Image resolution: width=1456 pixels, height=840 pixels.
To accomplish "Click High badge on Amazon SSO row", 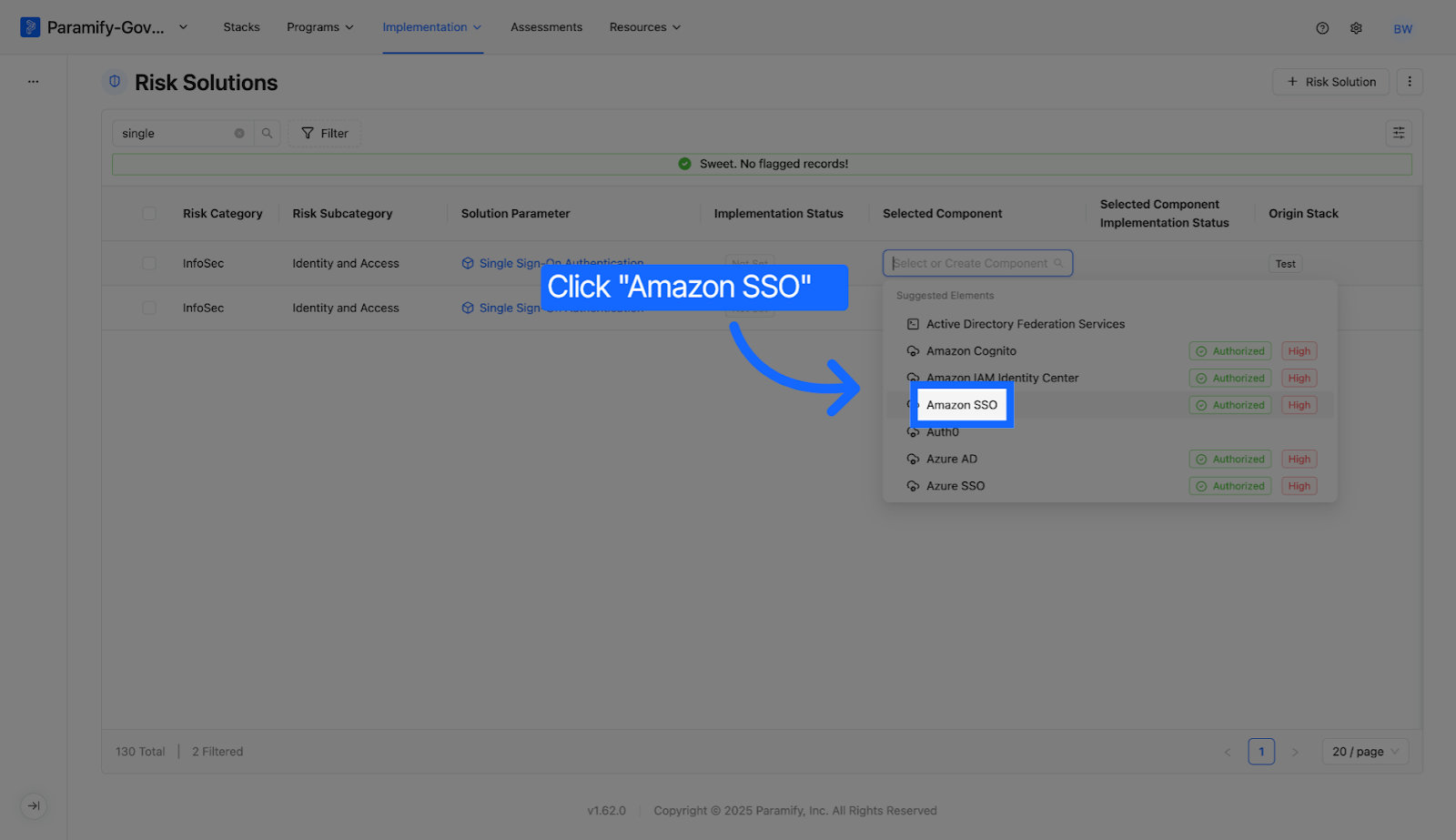I will (x=1299, y=405).
